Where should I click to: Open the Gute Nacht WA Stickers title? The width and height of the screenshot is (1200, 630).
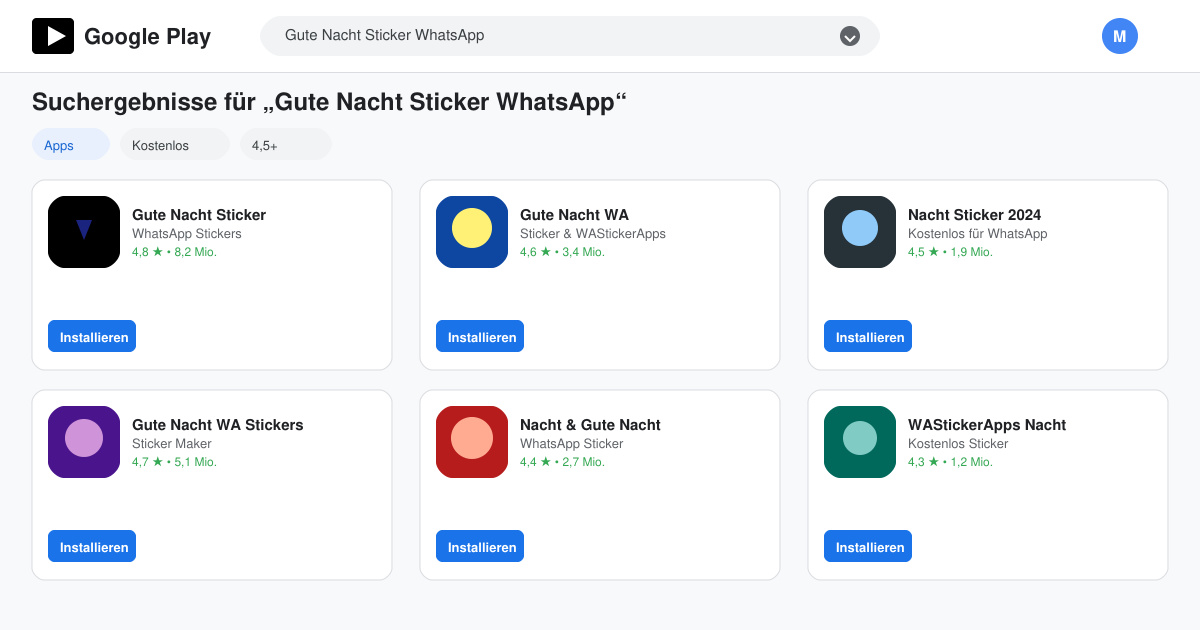[218, 424]
